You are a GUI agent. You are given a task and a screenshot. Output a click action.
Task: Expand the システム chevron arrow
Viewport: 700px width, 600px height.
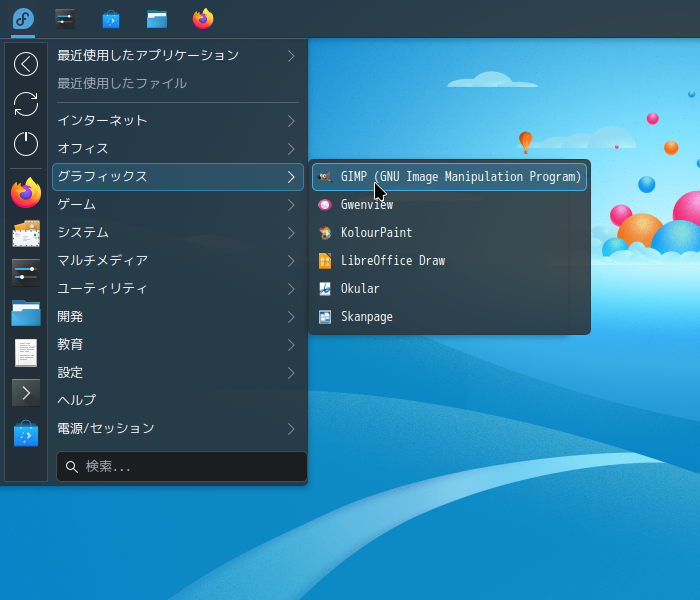[291, 233]
